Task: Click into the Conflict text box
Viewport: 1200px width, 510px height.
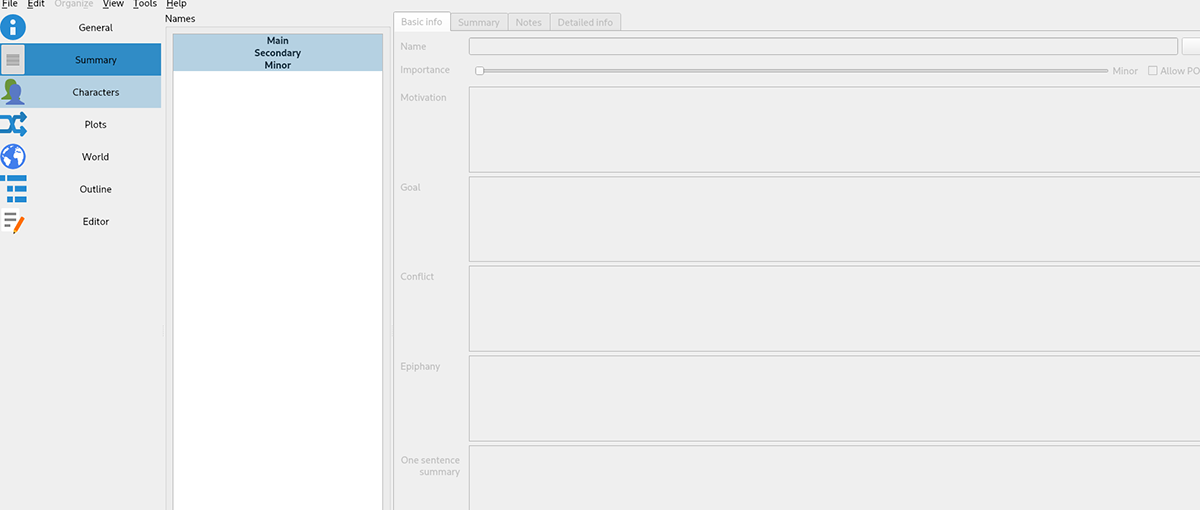Action: 834,308
